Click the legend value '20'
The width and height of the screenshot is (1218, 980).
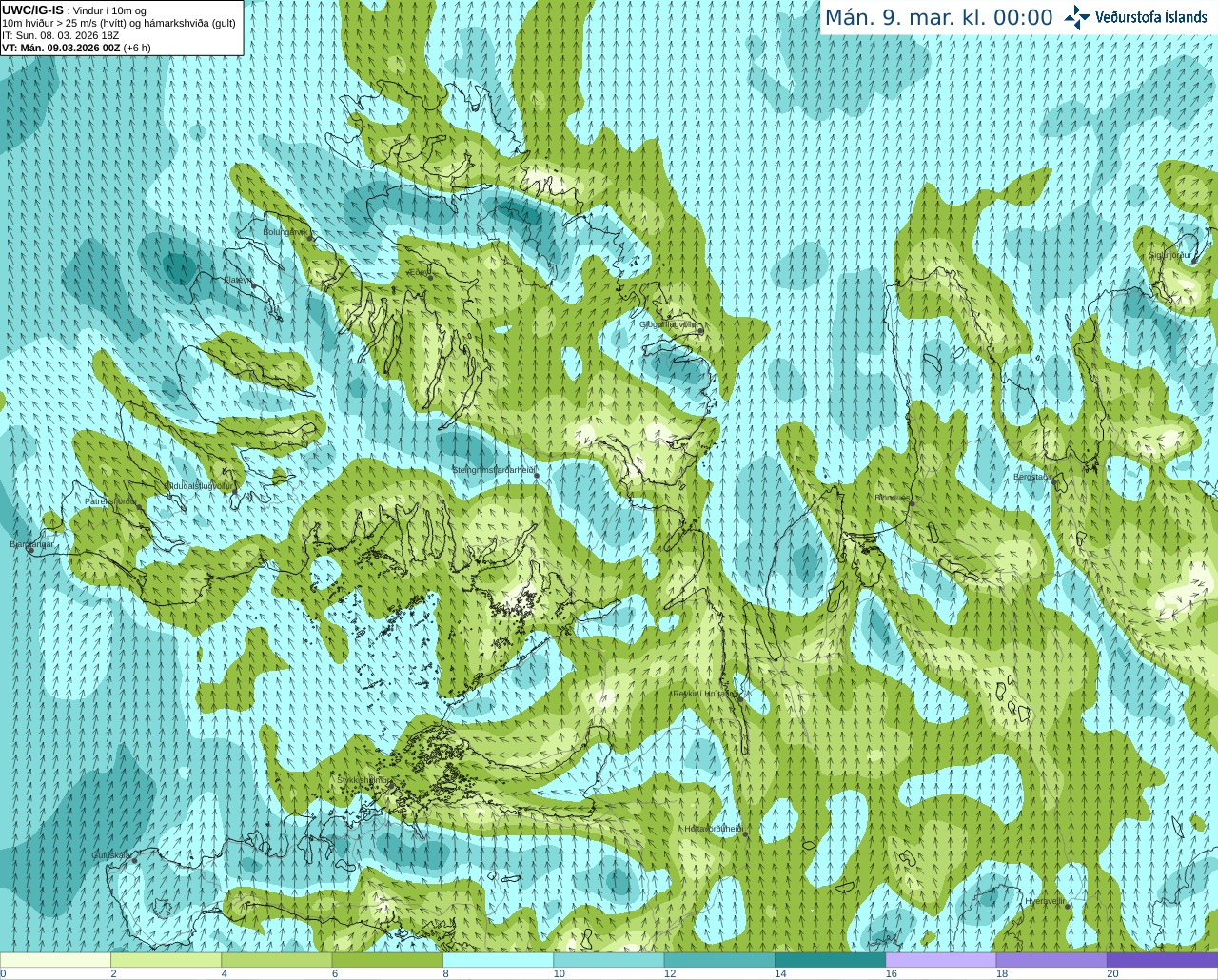point(1112,973)
